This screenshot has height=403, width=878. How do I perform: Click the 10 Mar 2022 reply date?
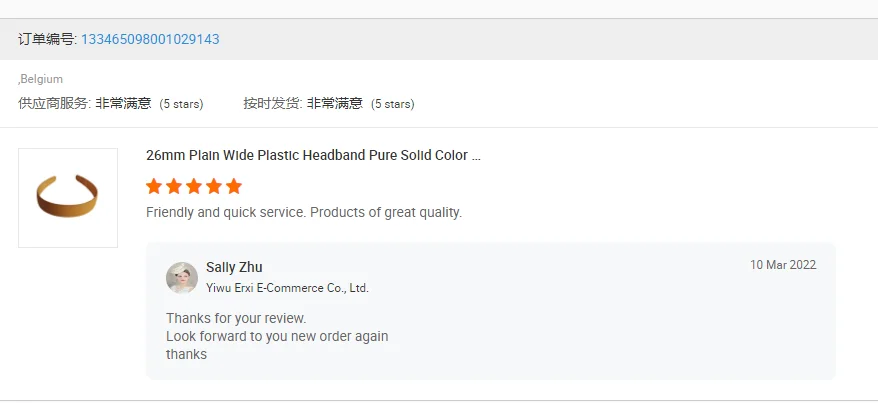783,265
